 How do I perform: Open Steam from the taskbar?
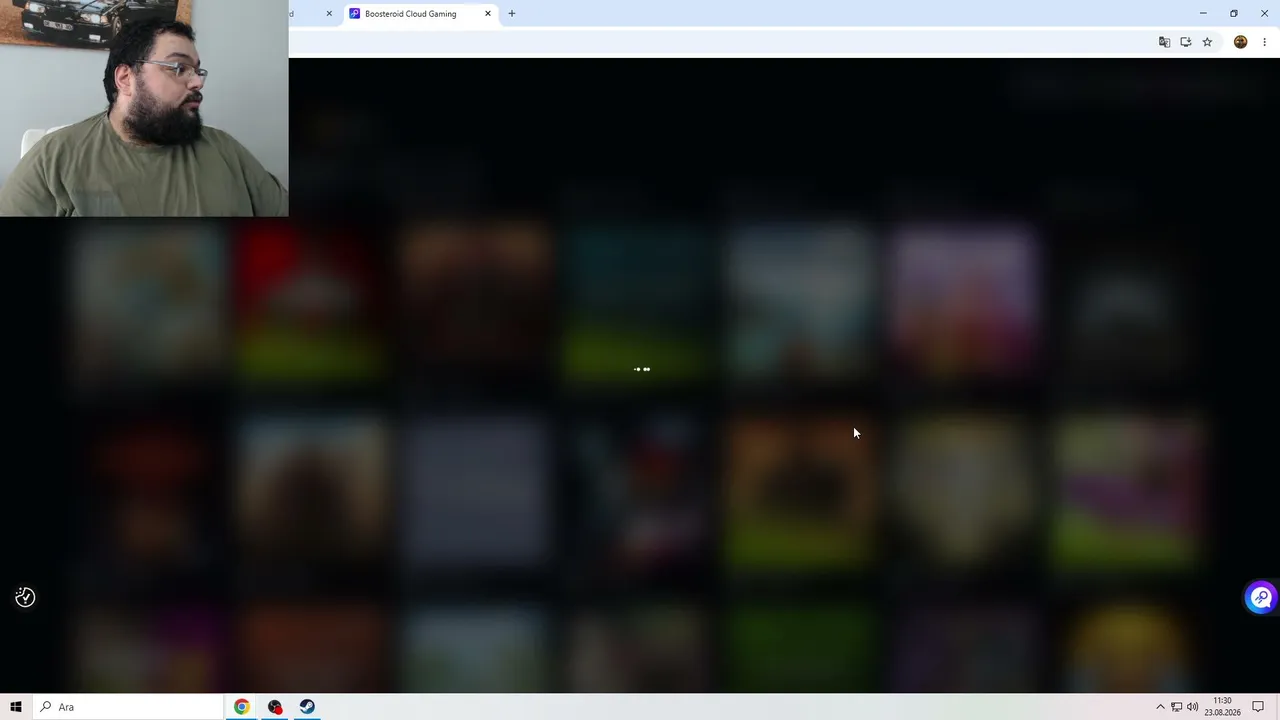(307, 707)
